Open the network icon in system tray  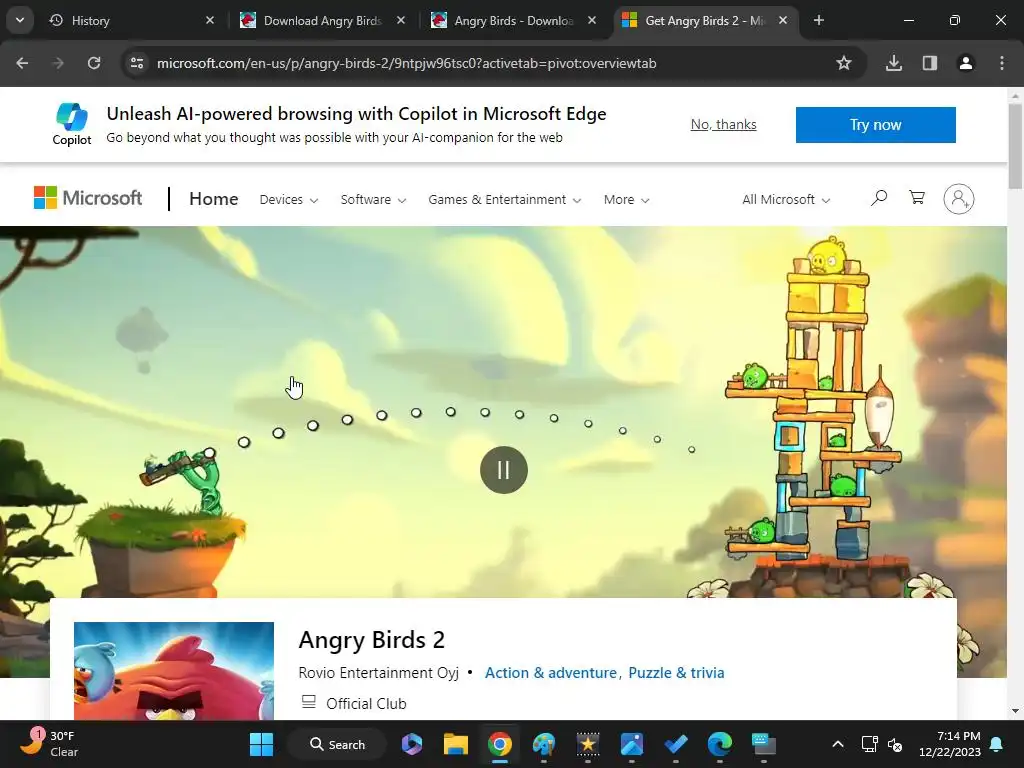pyautogui.click(x=869, y=744)
